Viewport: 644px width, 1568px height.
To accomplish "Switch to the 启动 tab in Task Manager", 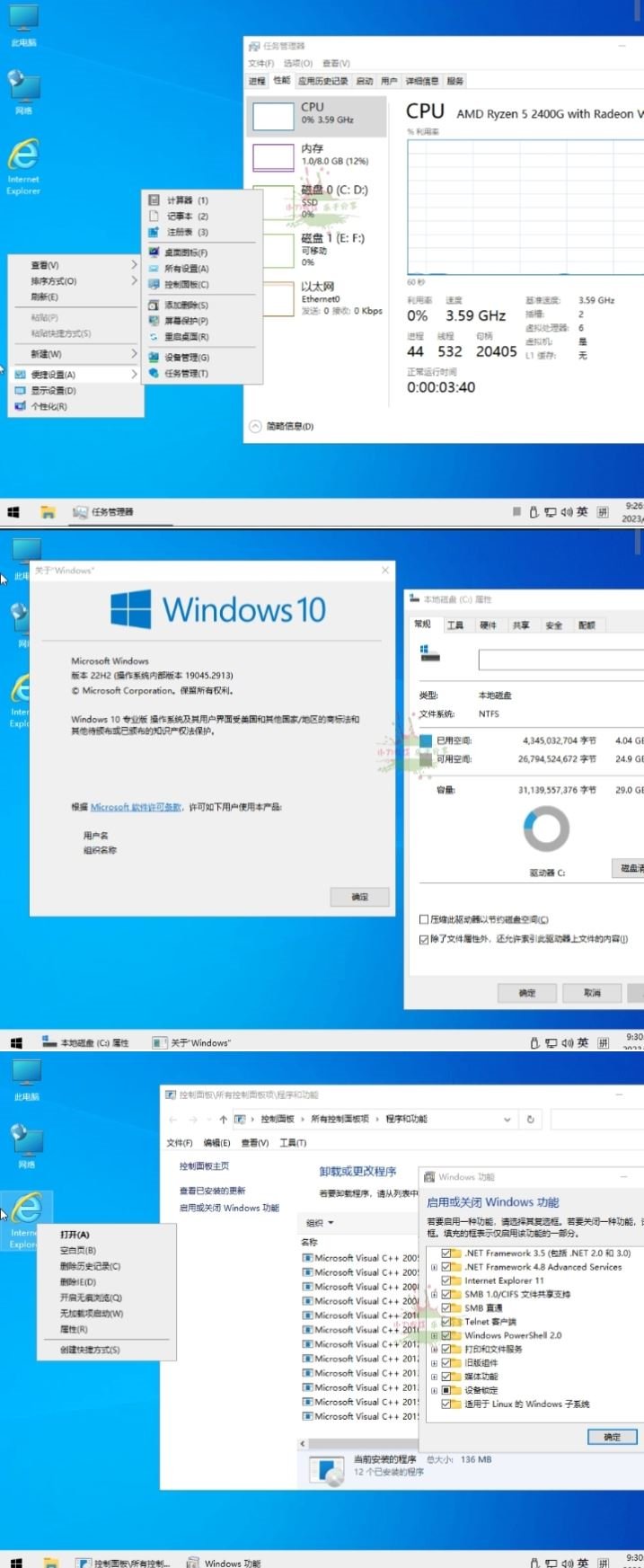I will pos(364,81).
